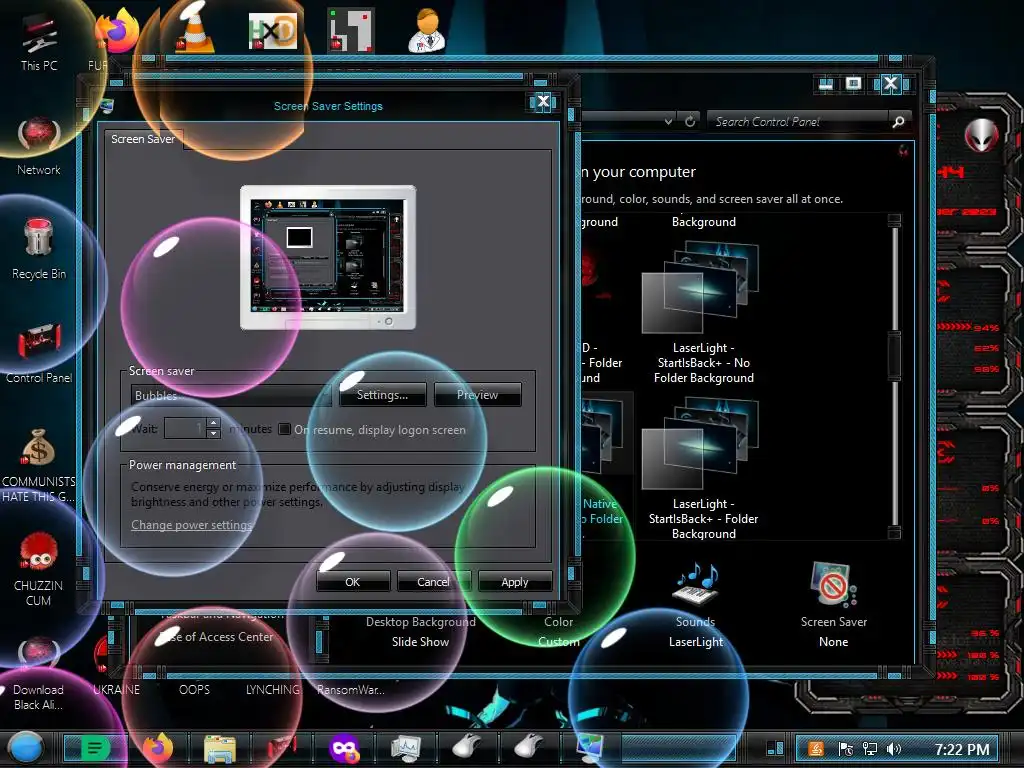Open Firefox private browsing mask icon on taskbar

point(344,748)
